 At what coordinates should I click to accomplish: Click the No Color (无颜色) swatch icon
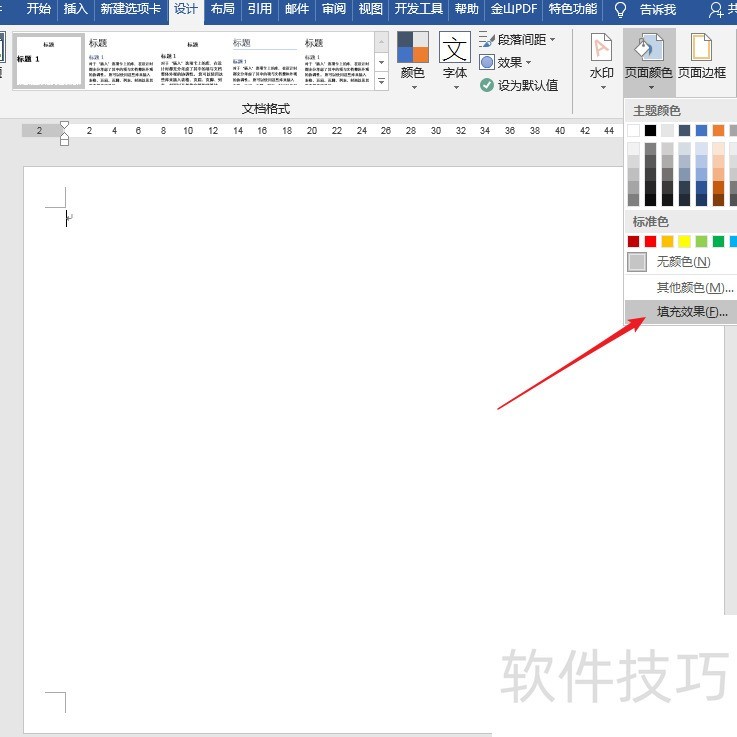(x=637, y=262)
